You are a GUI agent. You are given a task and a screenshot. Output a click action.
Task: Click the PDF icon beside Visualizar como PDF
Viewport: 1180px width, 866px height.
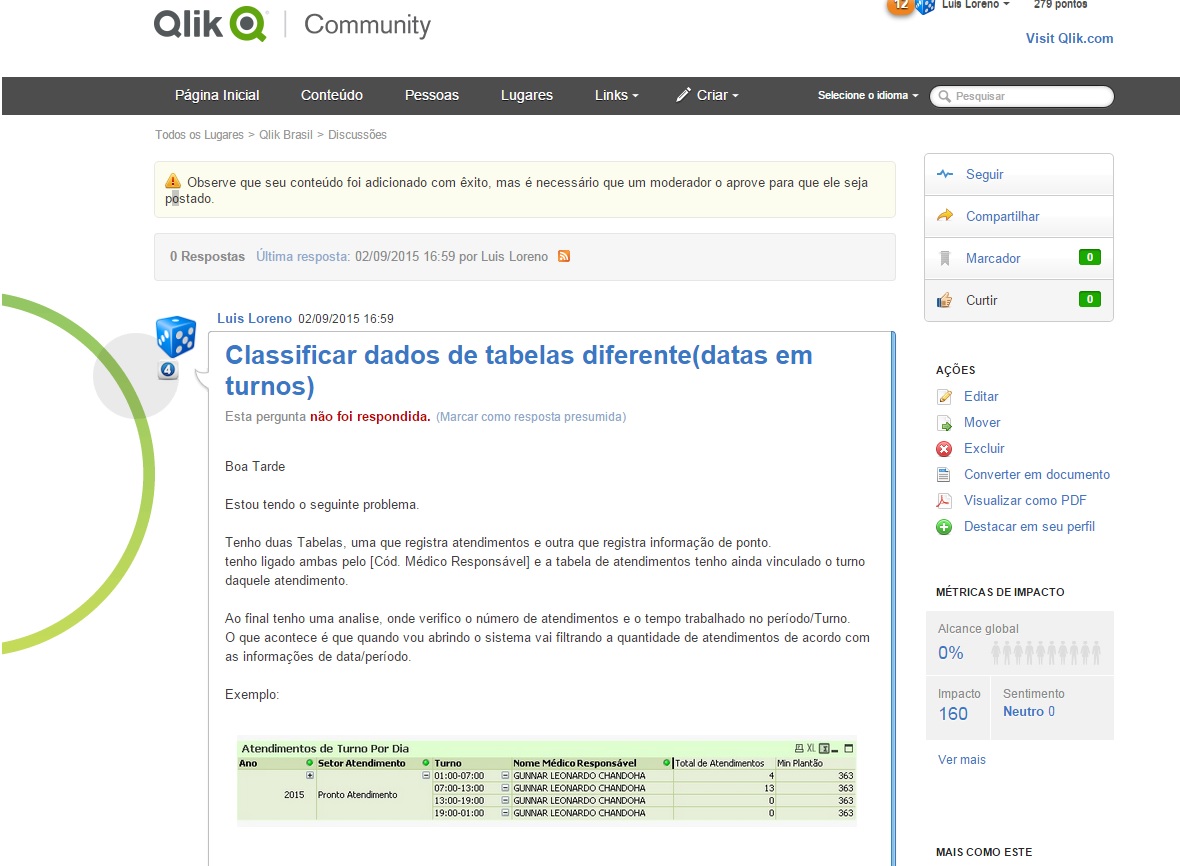(x=944, y=501)
